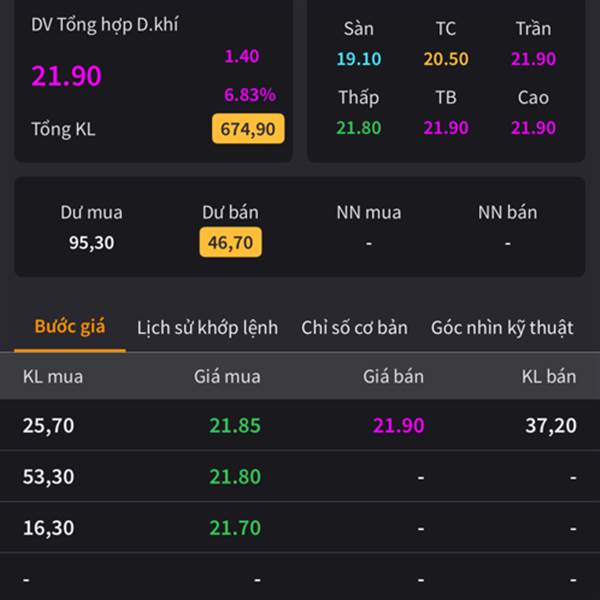The width and height of the screenshot is (600, 600).
Task: Select bid price 21.80 in order book
Action: [x=235, y=477]
